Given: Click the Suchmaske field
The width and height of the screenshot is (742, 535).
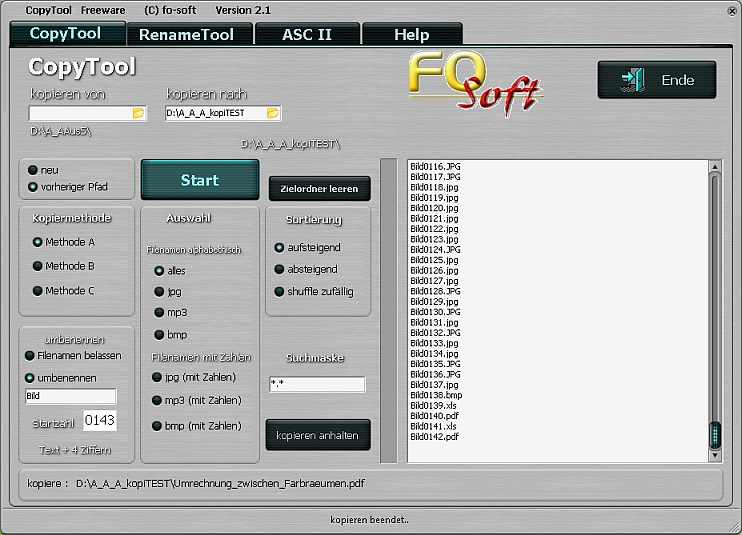Looking at the screenshot, I should point(318,384).
